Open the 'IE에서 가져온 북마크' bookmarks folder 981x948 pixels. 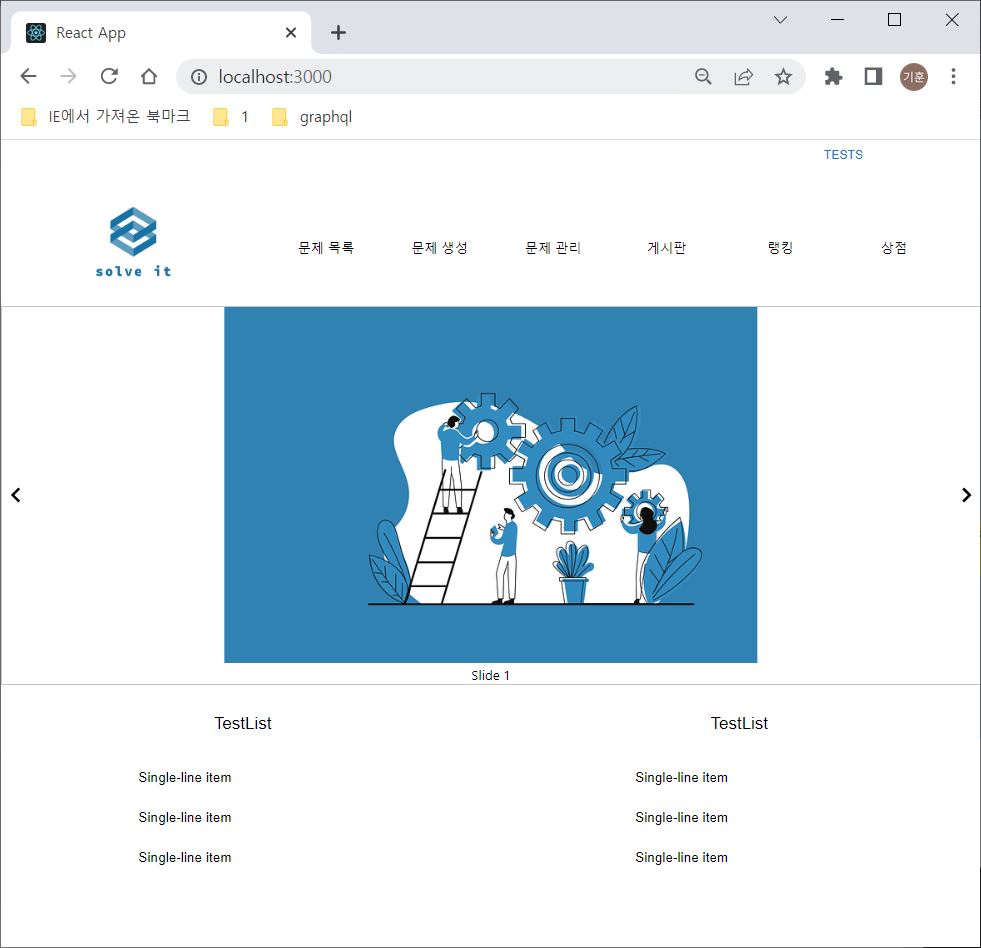pyautogui.click(x=110, y=116)
